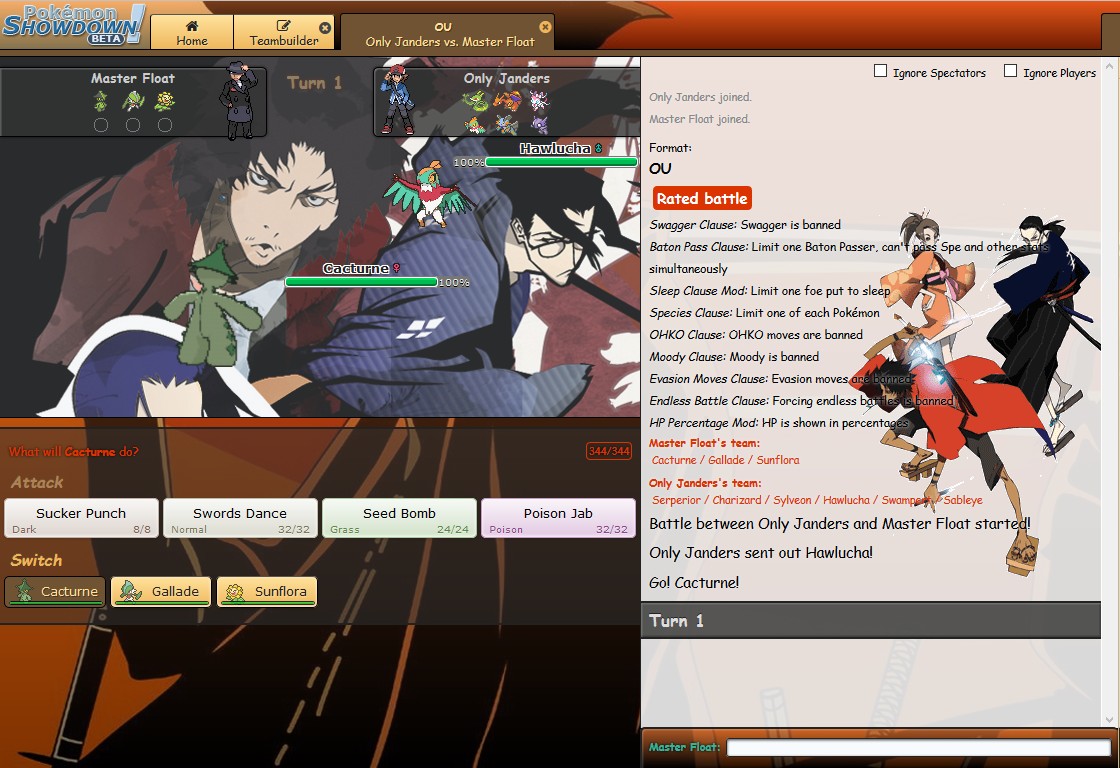Click Serperior icon in Only Janders' team
The image size is (1120, 768).
(474, 101)
